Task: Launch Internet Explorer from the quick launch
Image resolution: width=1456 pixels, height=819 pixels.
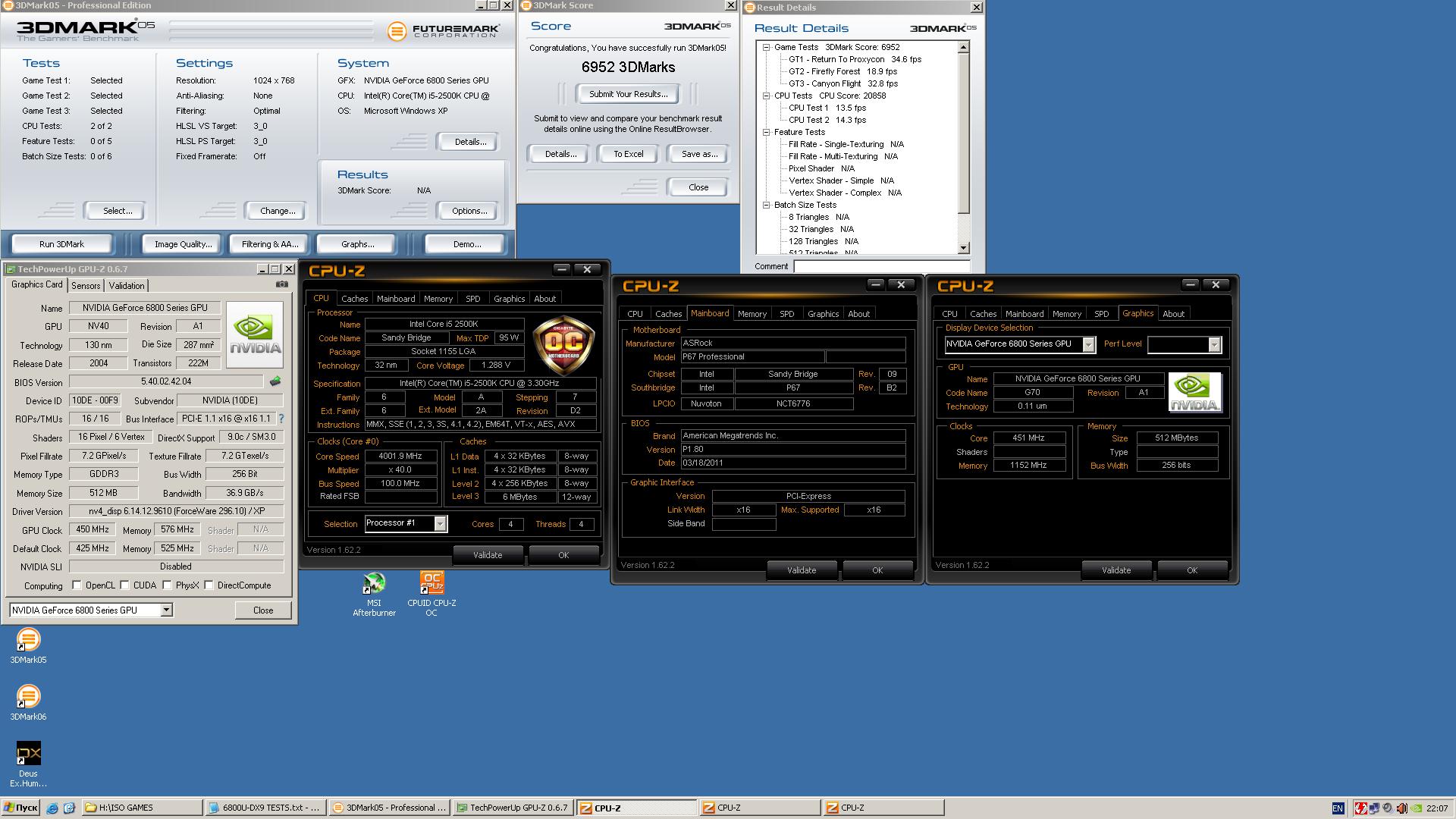Action: [x=52, y=808]
